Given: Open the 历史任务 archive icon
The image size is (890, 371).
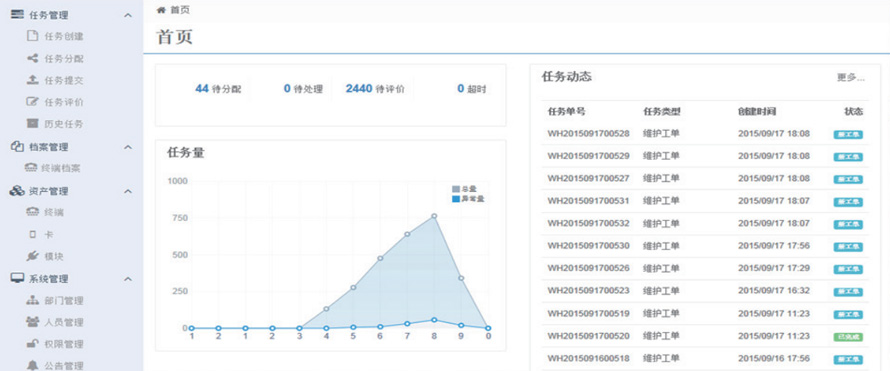Looking at the screenshot, I should (x=32, y=124).
